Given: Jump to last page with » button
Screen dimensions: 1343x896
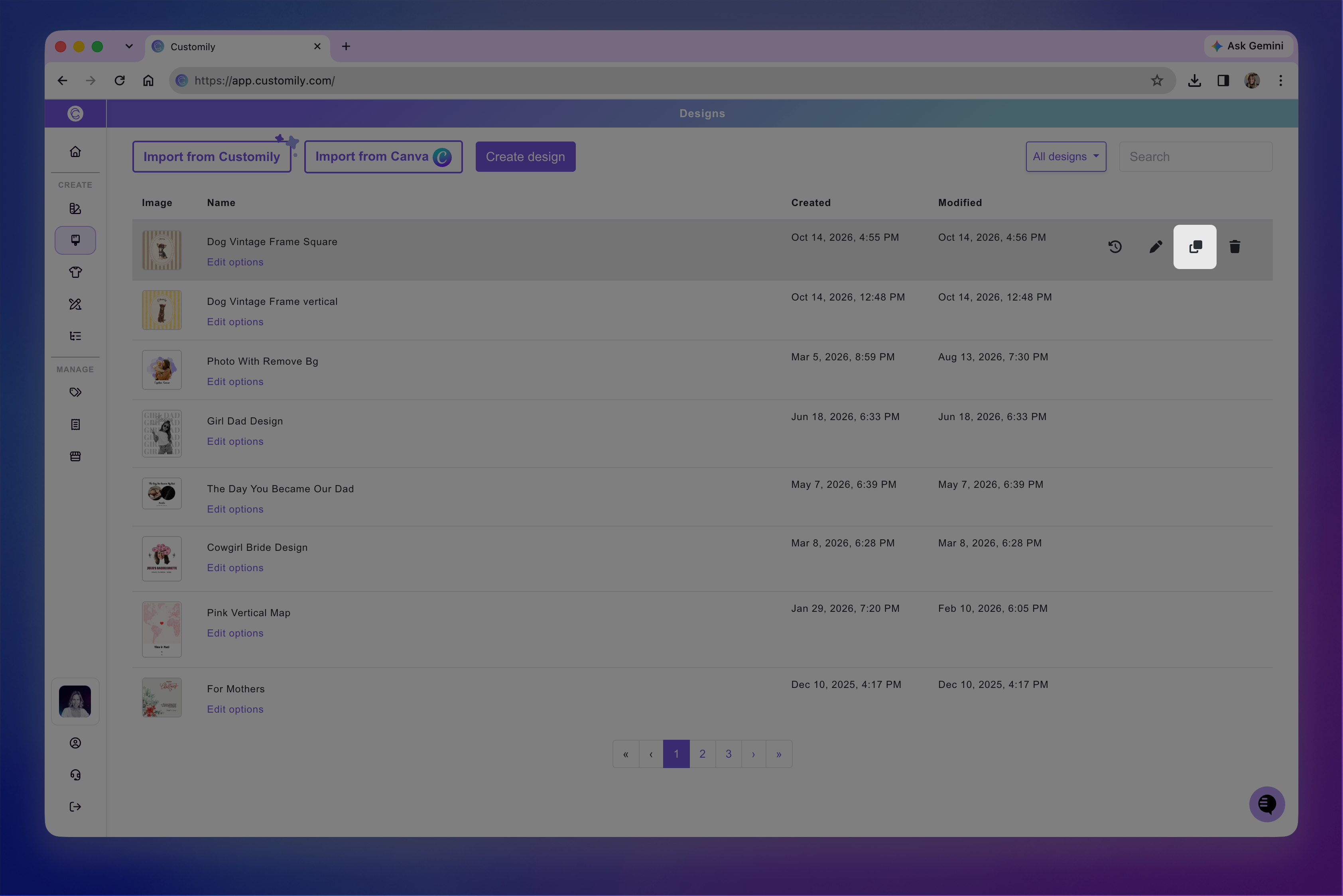Looking at the screenshot, I should click(779, 754).
